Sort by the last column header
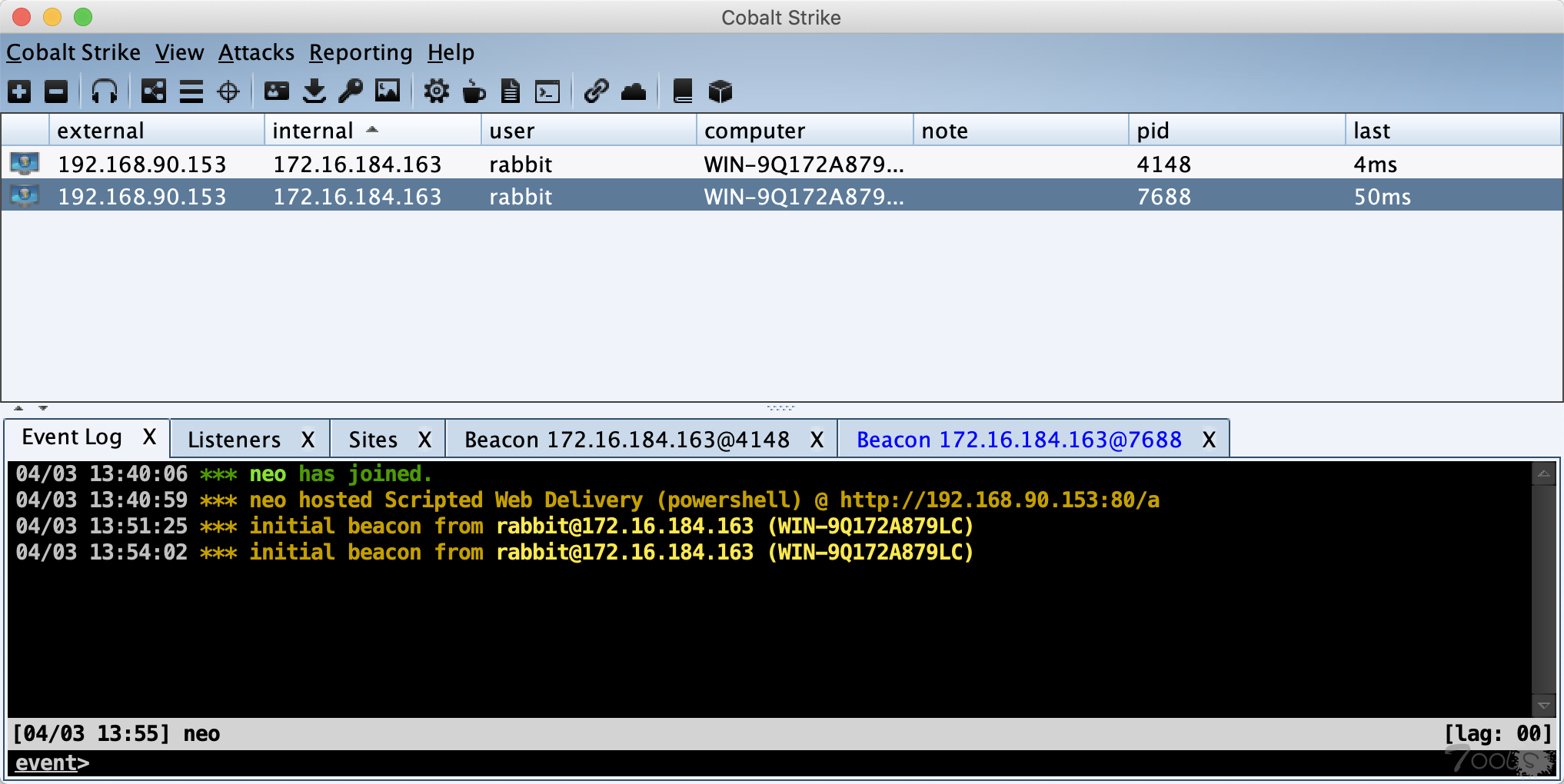This screenshot has width=1564, height=784. point(1453,131)
